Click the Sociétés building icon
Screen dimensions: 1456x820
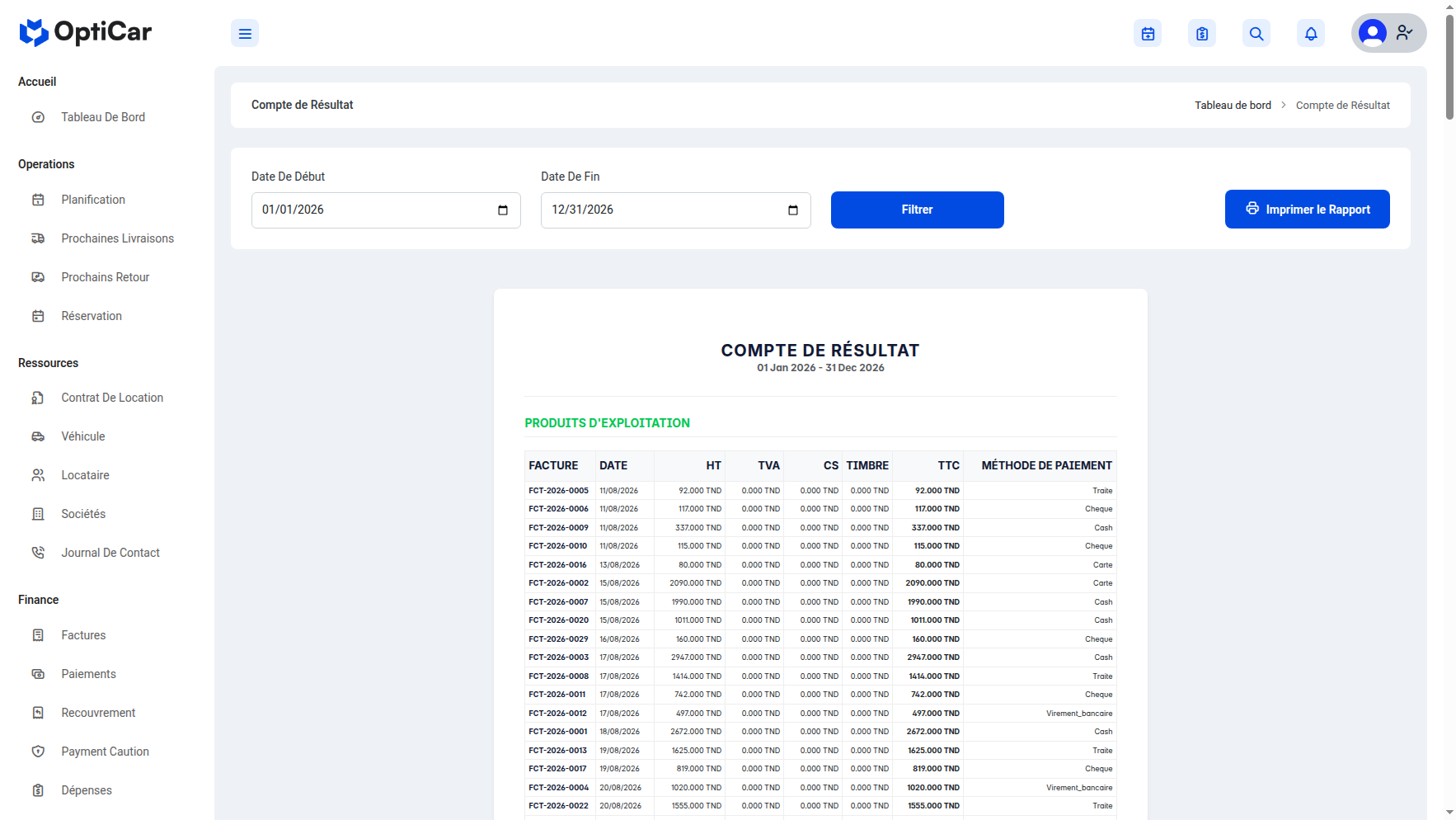[x=38, y=514]
